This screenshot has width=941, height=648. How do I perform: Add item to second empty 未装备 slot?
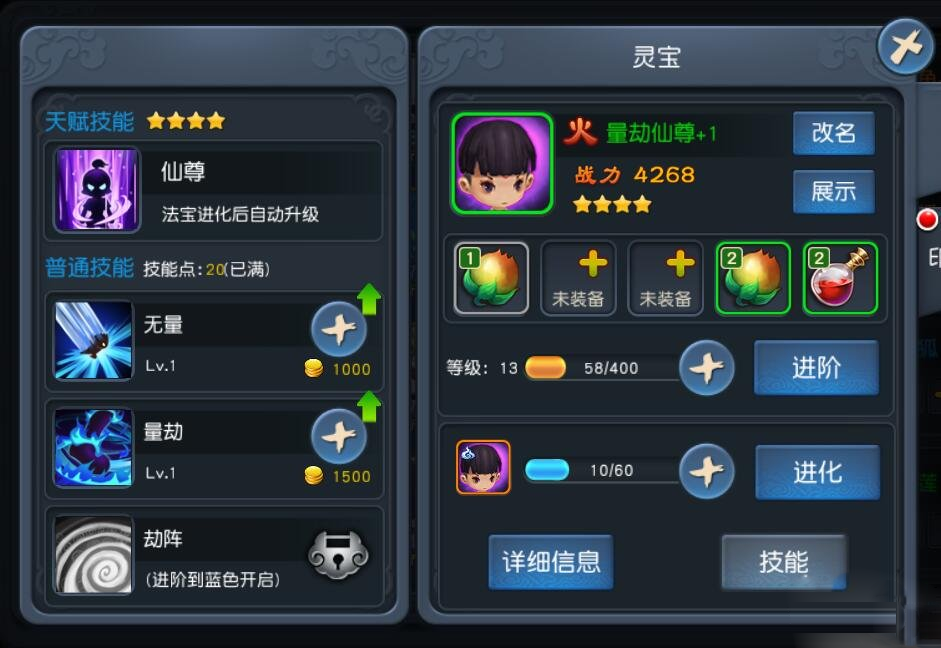(x=666, y=278)
